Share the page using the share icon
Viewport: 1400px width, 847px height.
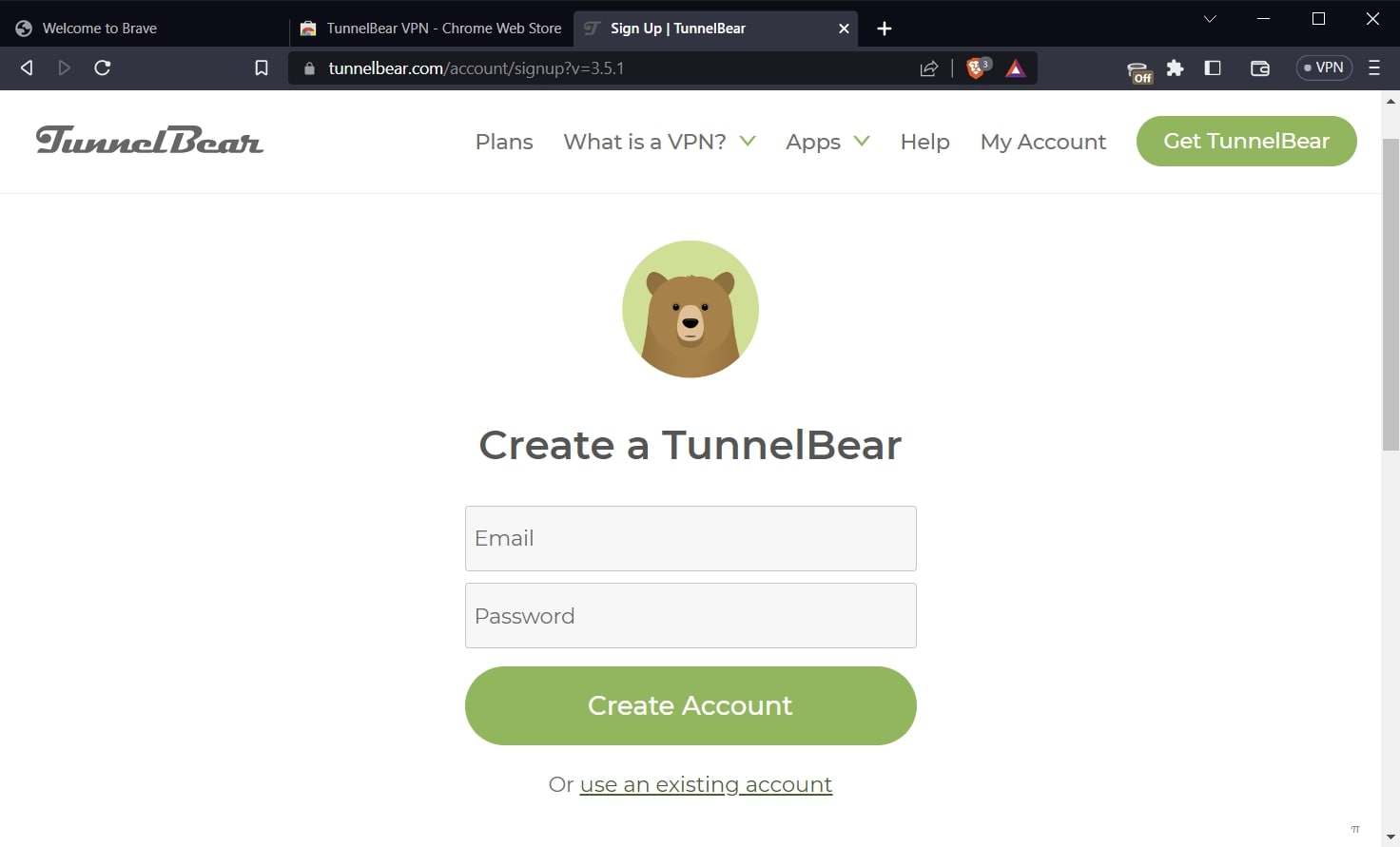tap(929, 68)
